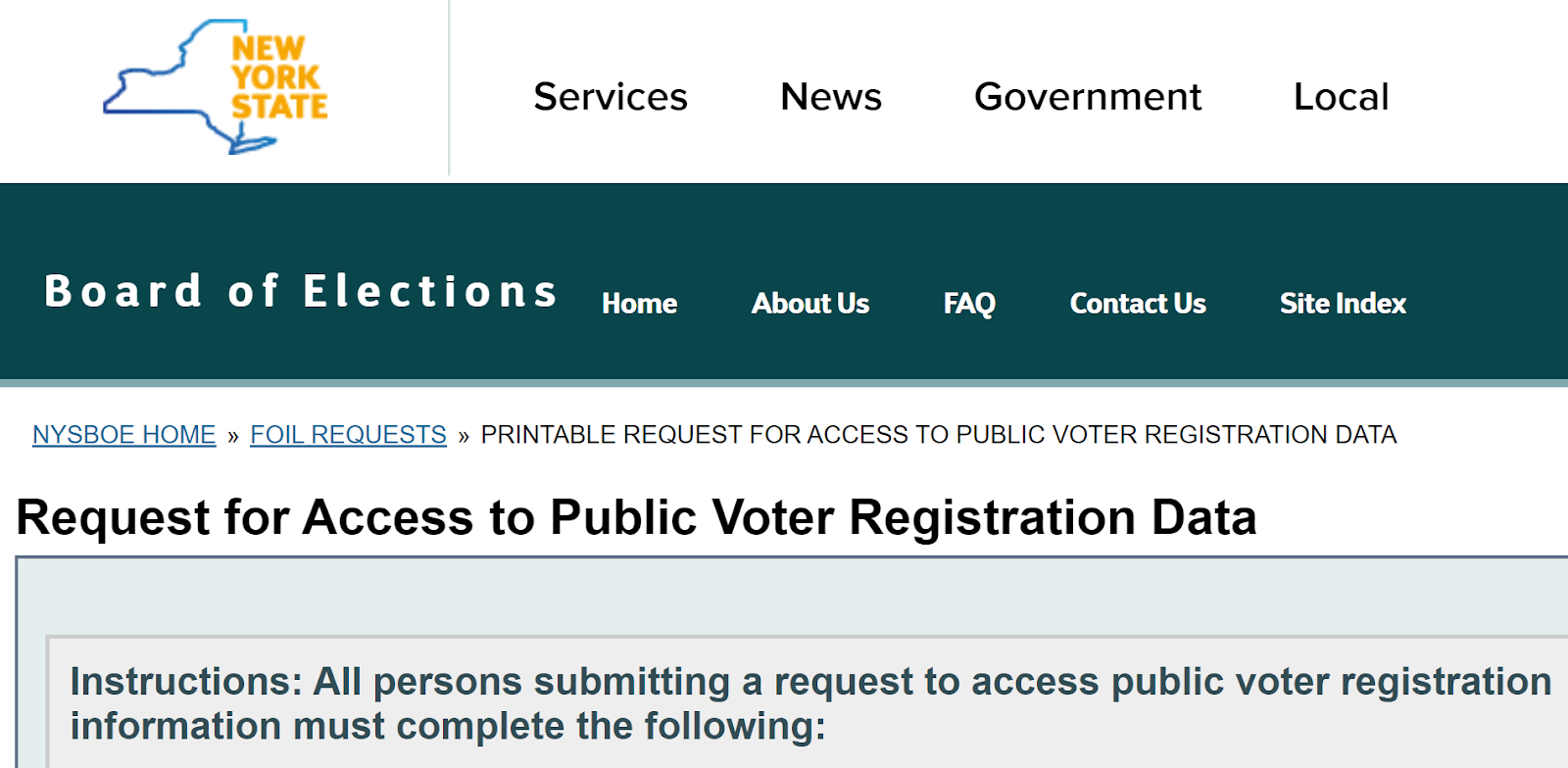Go to Board of Elections Home
The width and height of the screenshot is (1568, 768).
point(639,304)
